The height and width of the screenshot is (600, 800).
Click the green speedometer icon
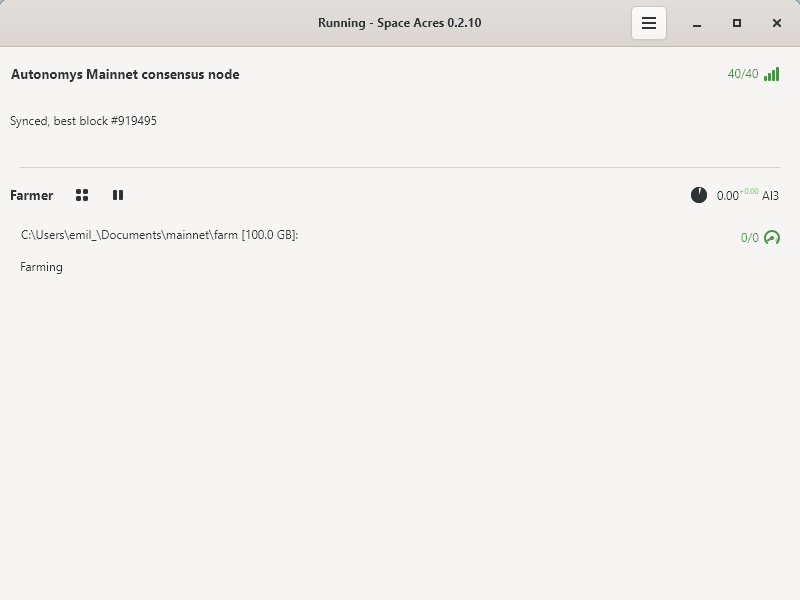[772, 238]
